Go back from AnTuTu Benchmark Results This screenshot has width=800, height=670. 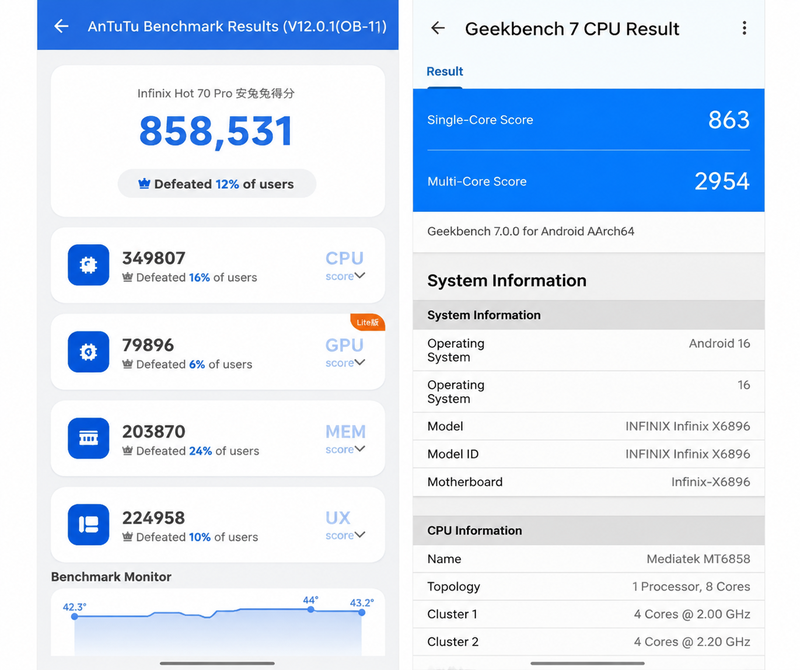click(x=62, y=26)
